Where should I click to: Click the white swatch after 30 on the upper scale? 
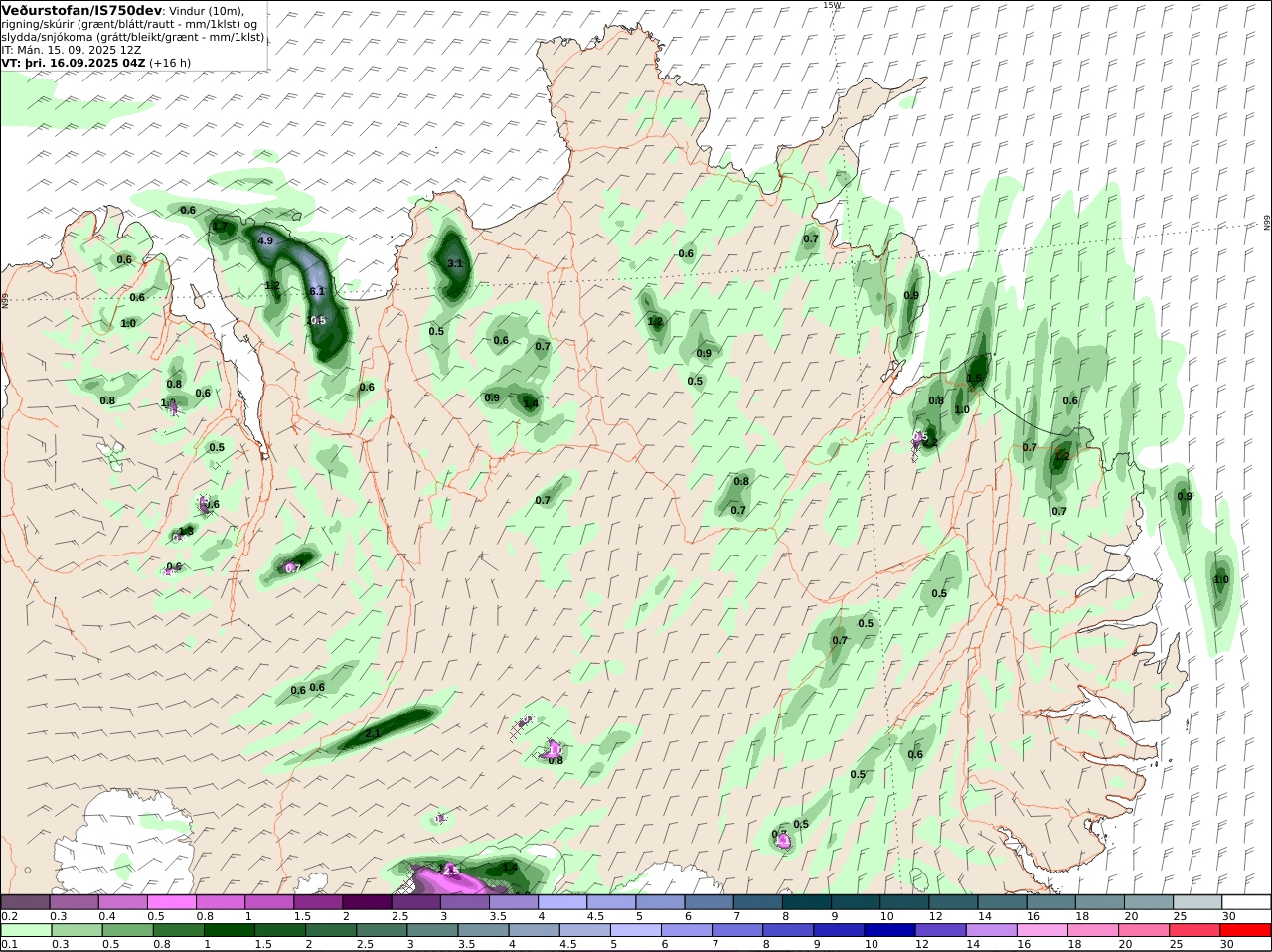pyautogui.click(x=1246, y=902)
